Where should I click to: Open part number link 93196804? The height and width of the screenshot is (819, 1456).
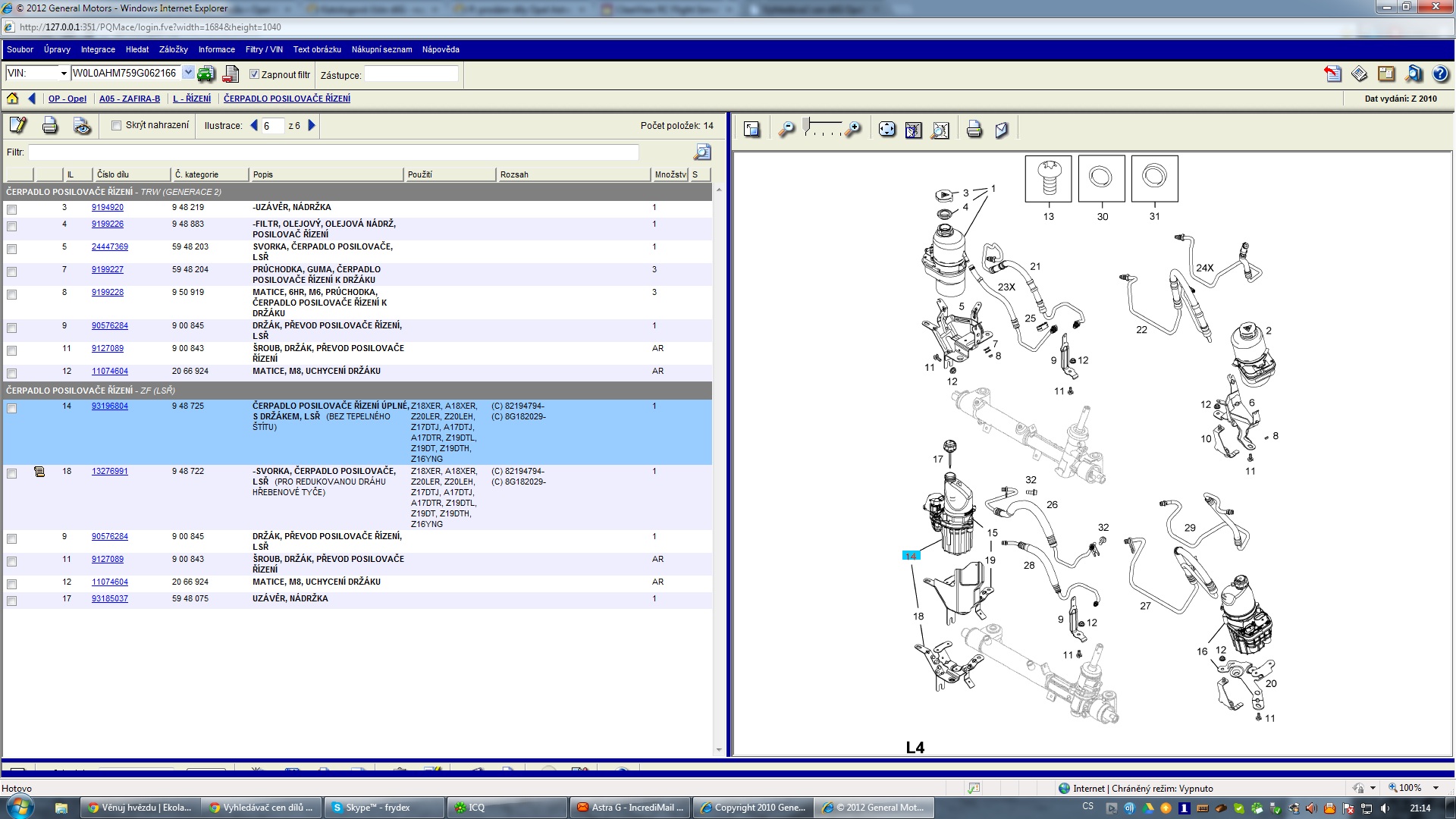tap(110, 406)
